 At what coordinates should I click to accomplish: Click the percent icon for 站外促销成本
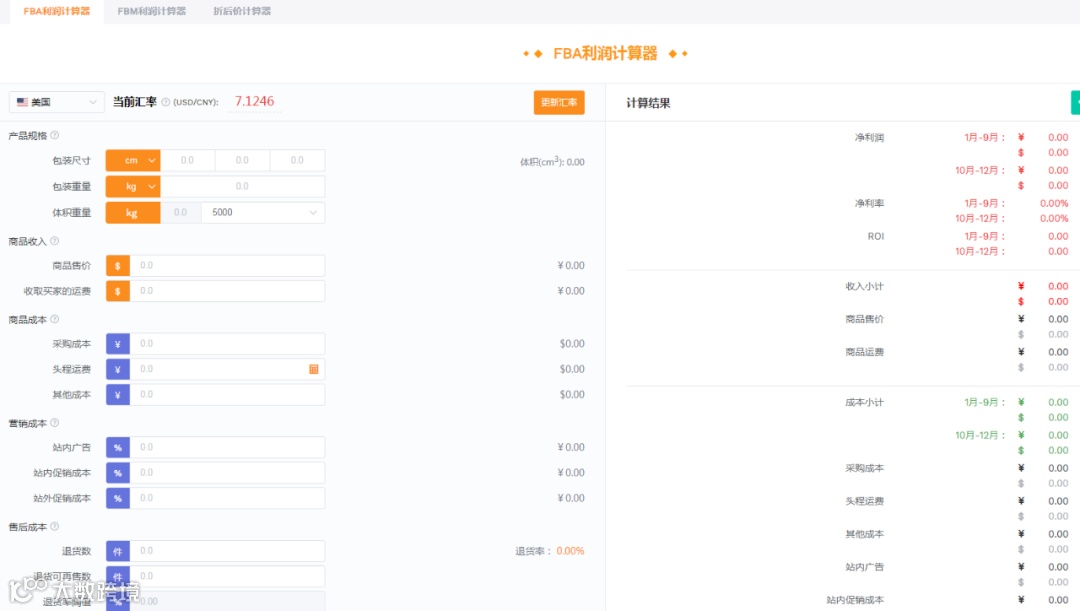(118, 498)
